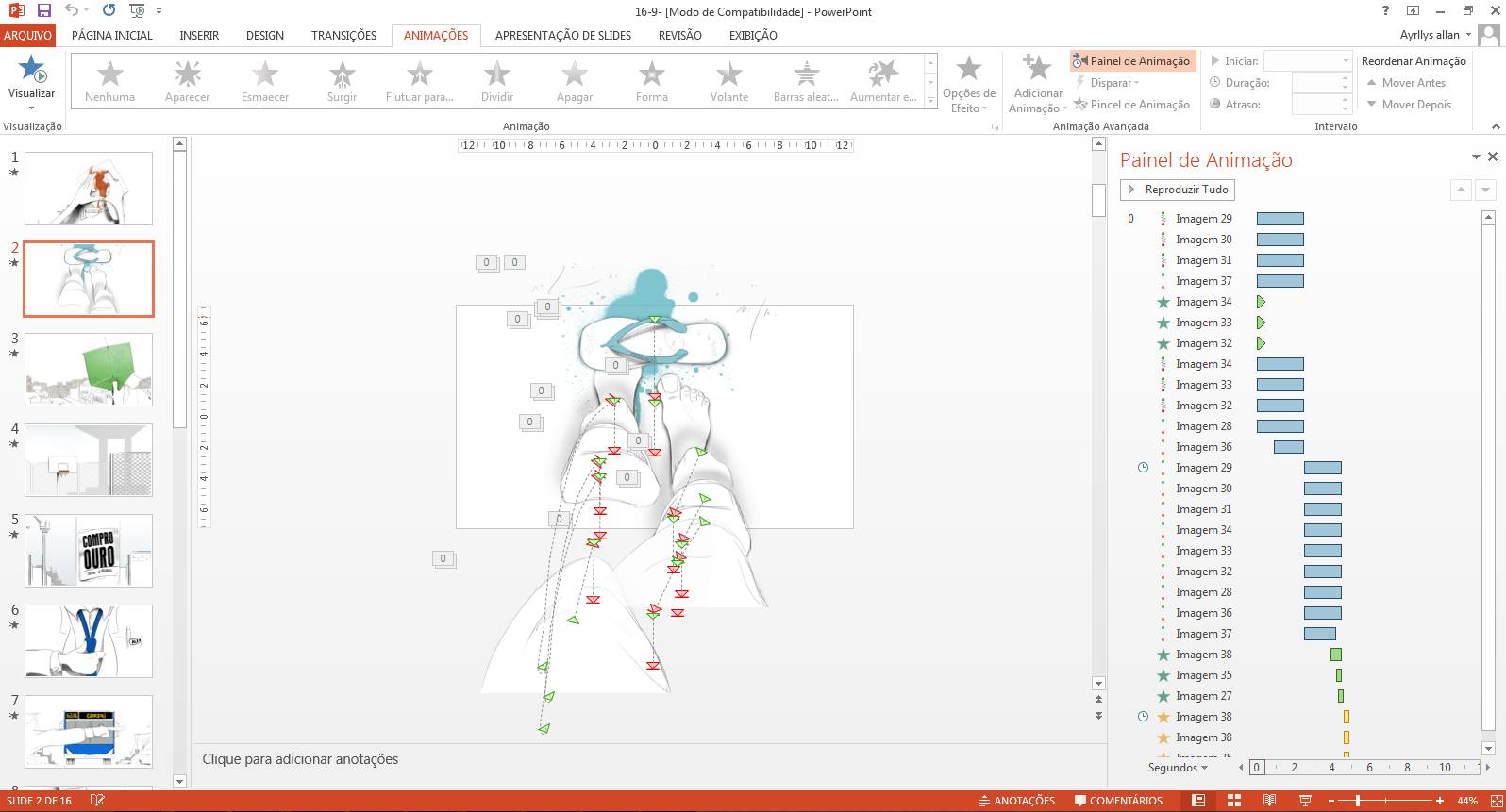Image resolution: width=1506 pixels, height=812 pixels.
Task: Toggle the Comentários pane
Action: click(1118, 801)
